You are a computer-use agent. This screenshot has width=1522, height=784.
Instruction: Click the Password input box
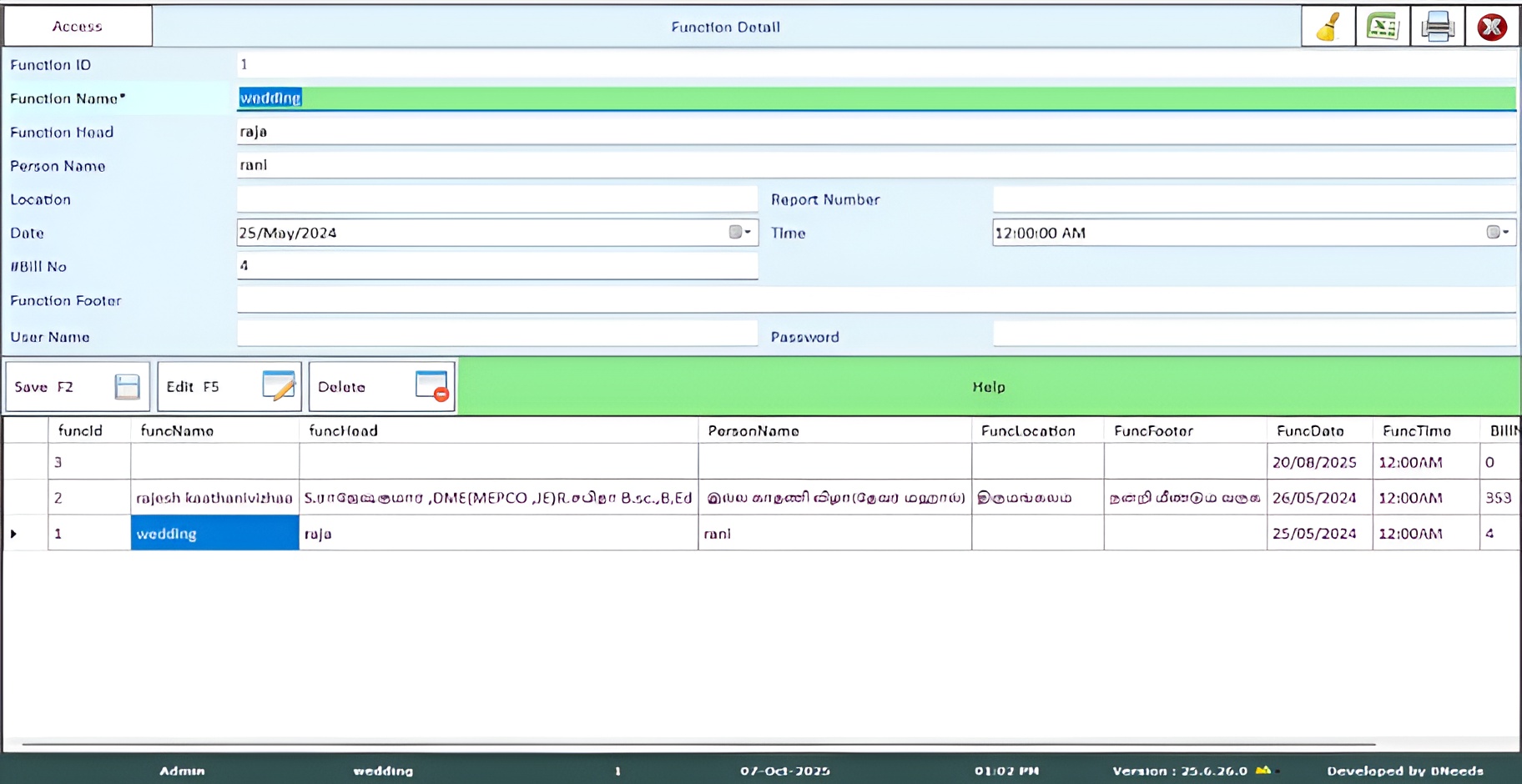[1253, 334]
